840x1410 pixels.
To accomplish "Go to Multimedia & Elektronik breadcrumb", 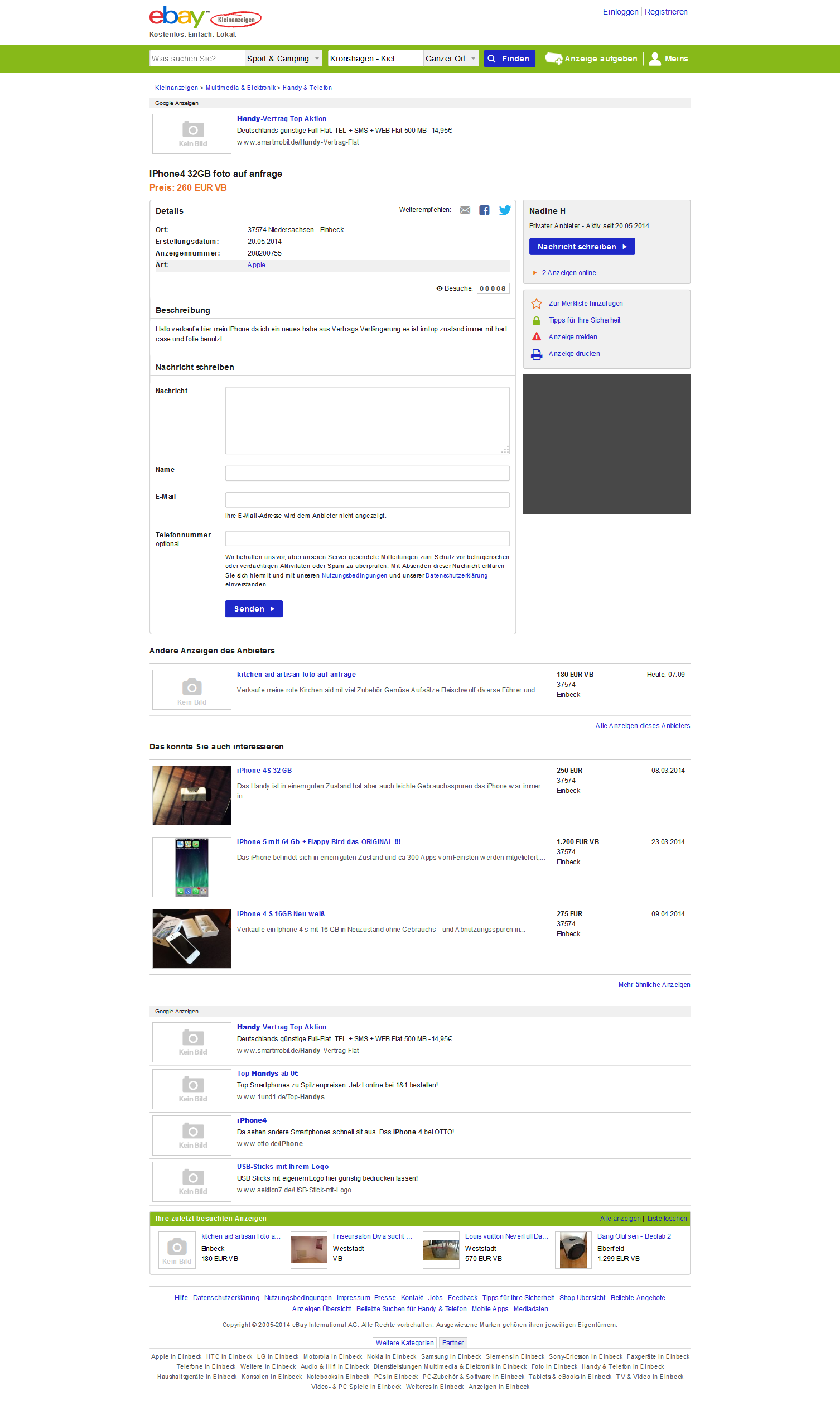I will (240, 88).
